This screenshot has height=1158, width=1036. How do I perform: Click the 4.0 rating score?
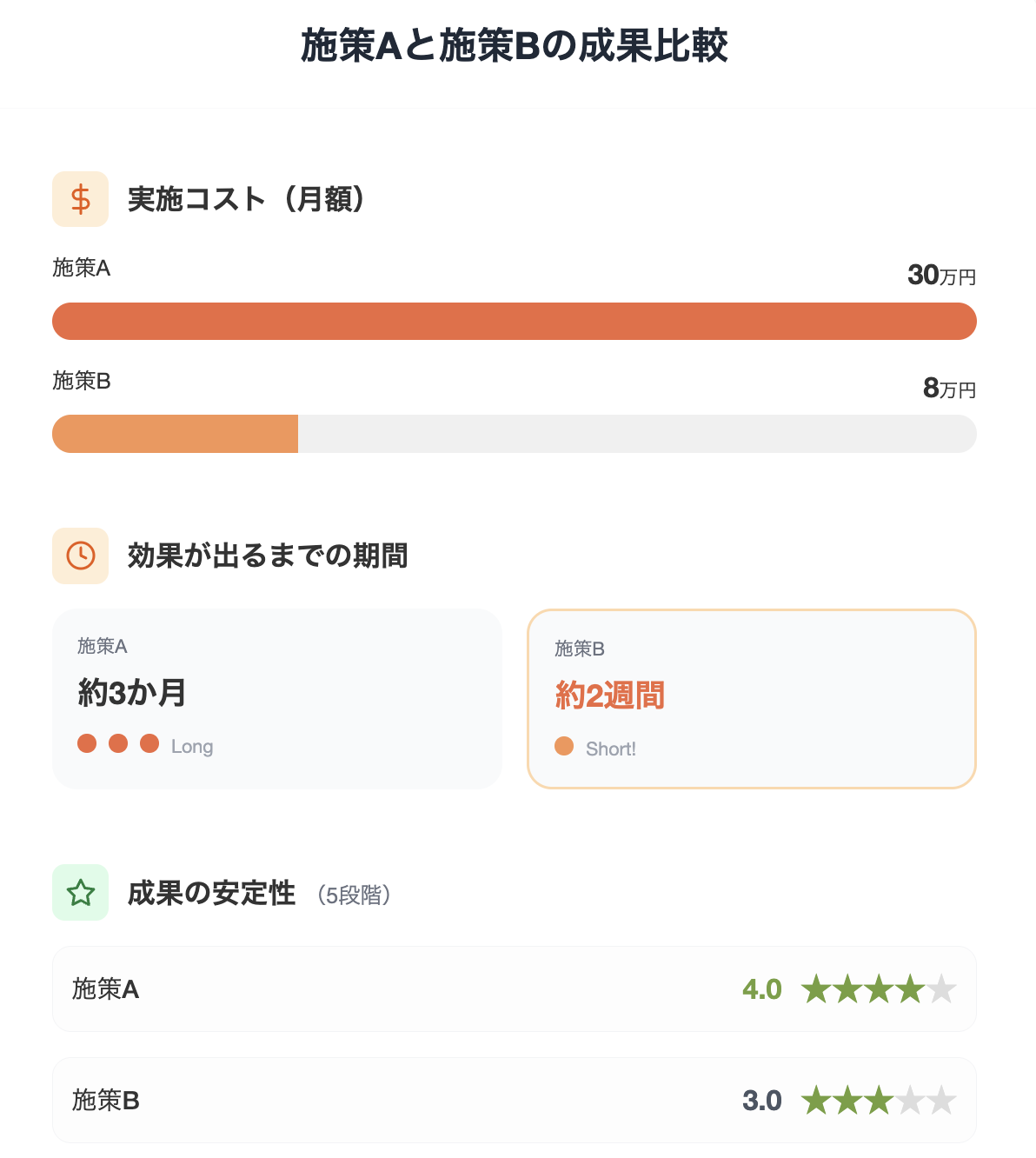pos(762,989)
